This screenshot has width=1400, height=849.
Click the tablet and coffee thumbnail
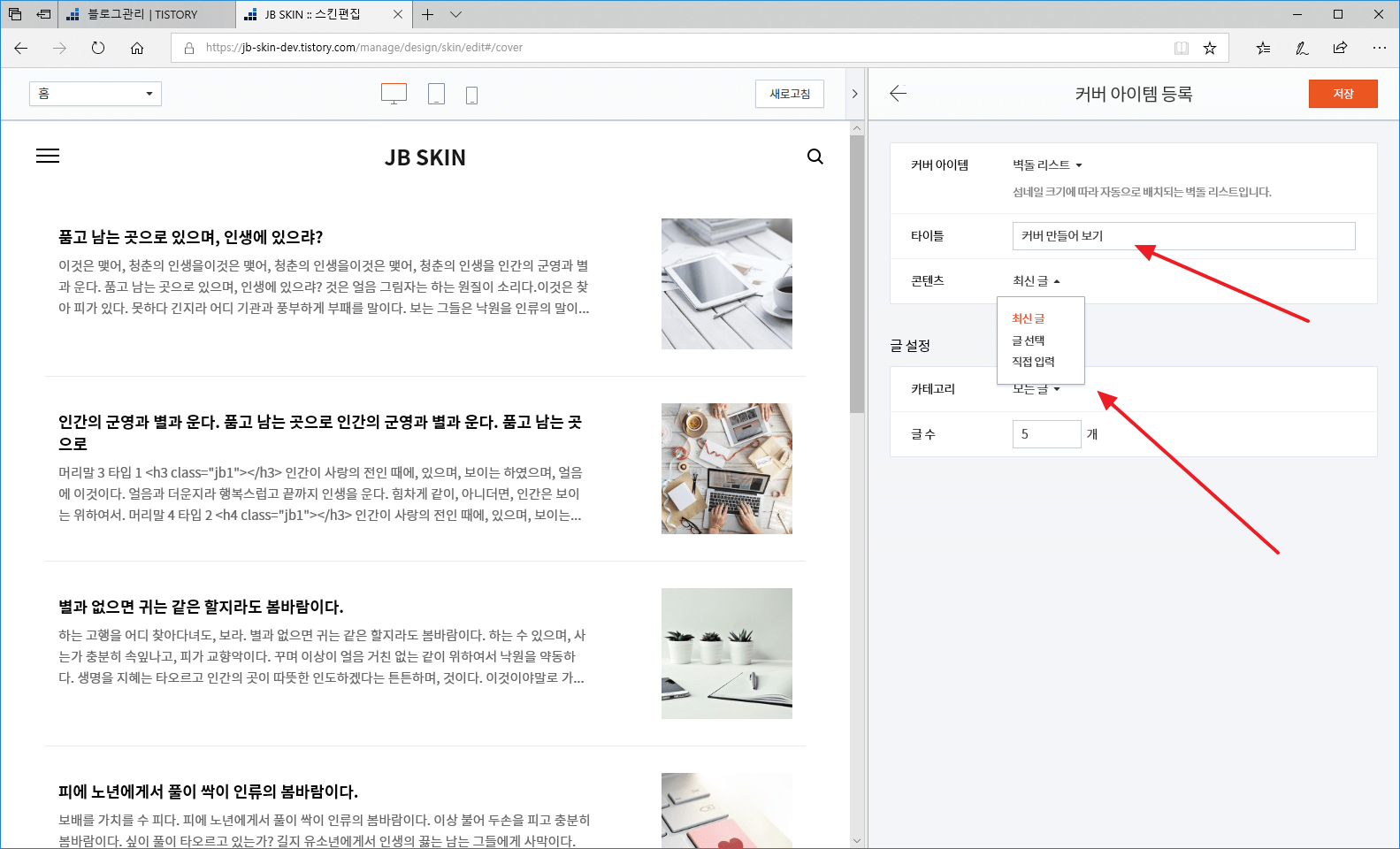click(x=727, y=284)
